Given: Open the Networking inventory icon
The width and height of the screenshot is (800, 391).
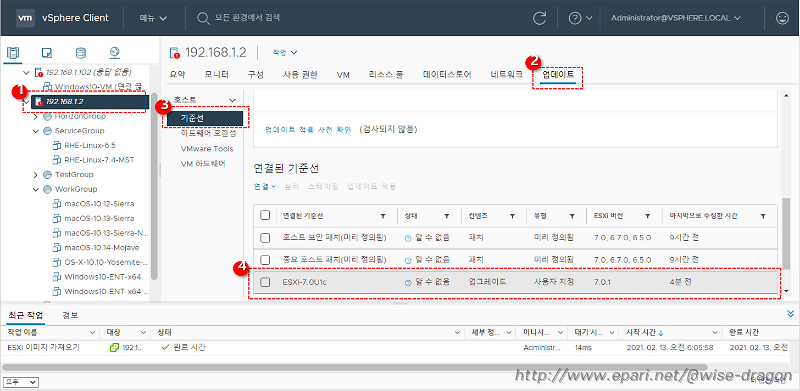Looking at the screenshot, I should coord(114,53).
